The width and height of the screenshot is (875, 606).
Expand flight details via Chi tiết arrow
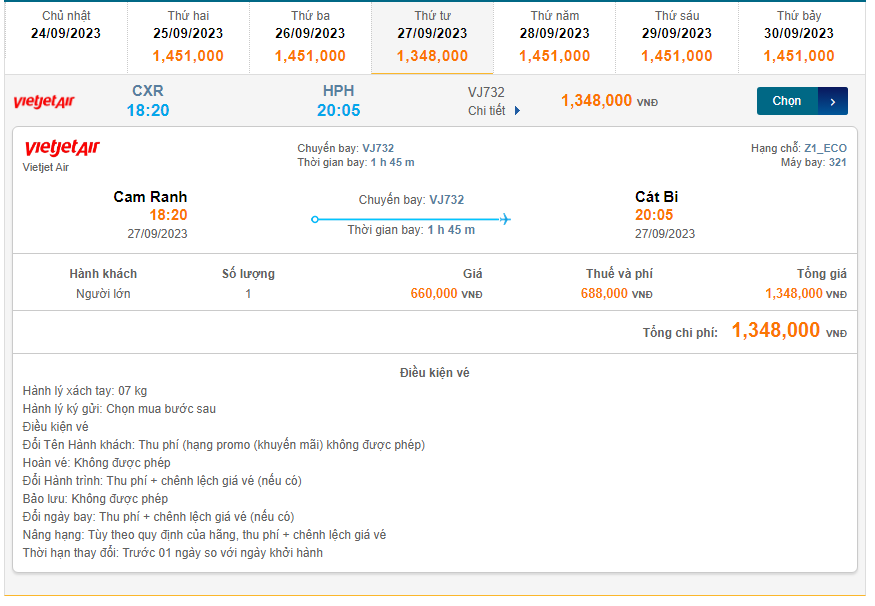pyautogui.click(x=517, y=111)
